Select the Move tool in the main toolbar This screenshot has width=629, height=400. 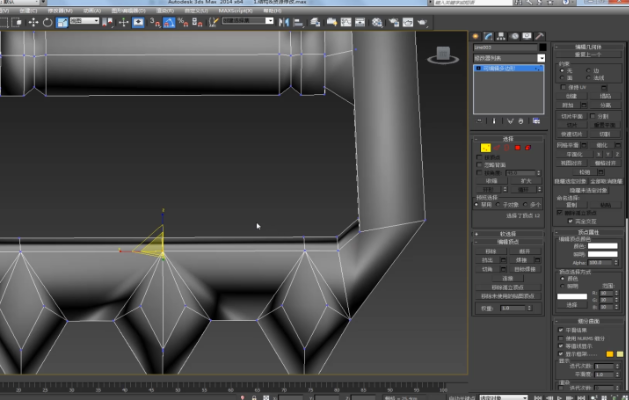point(33,22)
